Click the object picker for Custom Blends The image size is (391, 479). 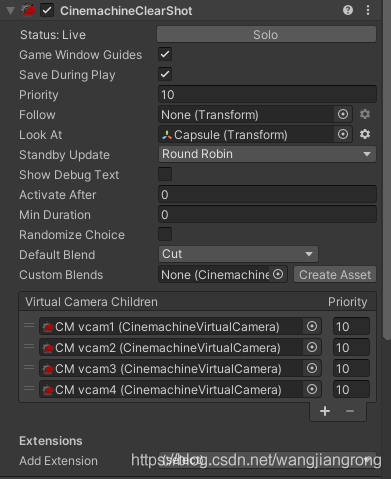(x=278, y=274)
